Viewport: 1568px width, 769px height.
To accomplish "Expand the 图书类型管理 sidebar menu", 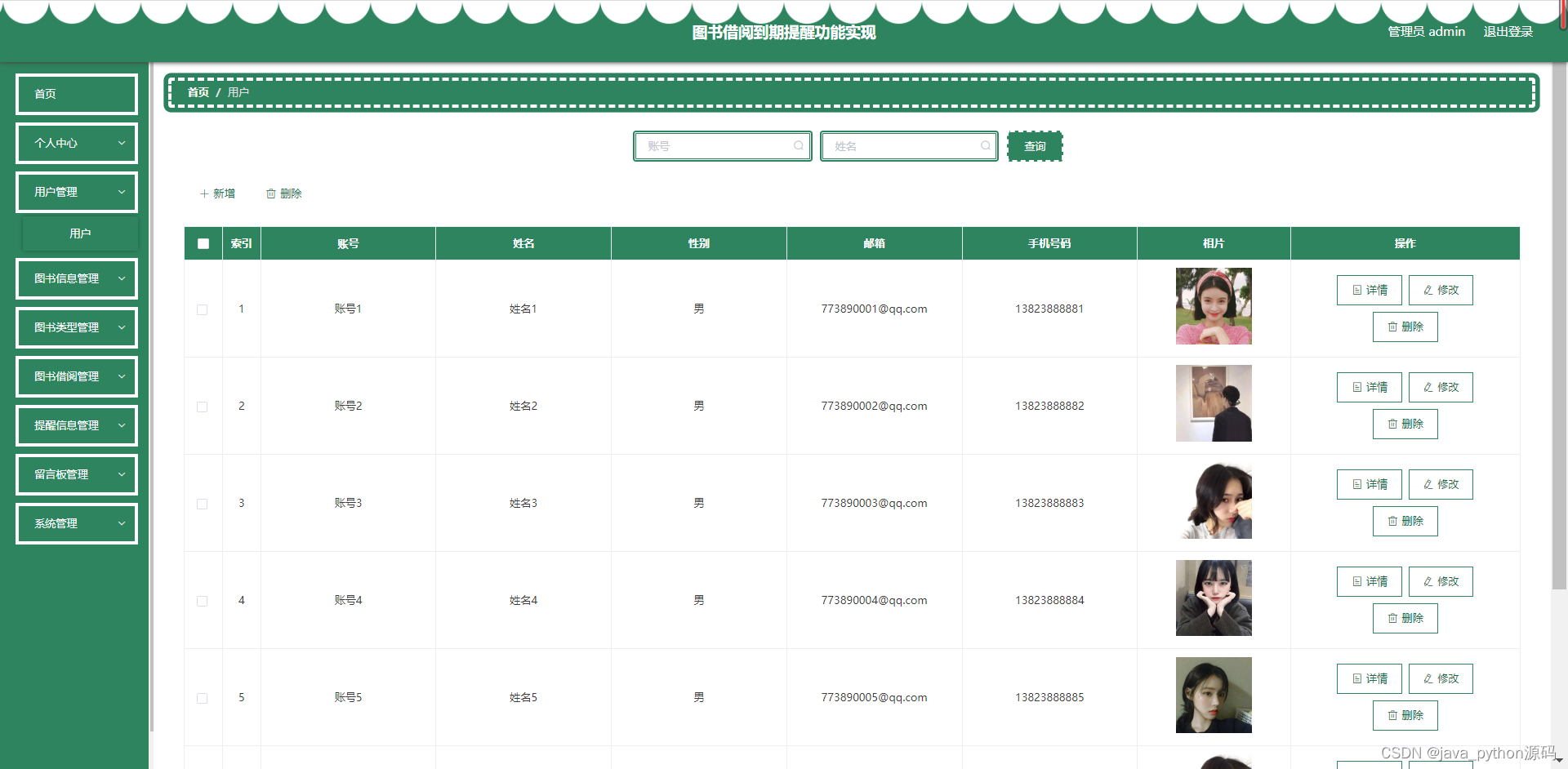I will (x=77, y=327).
